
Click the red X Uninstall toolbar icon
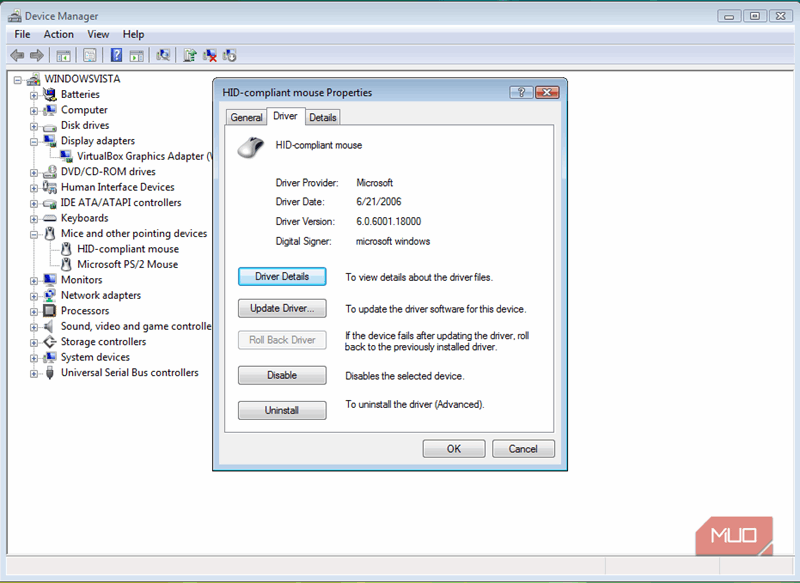point(210,56)
